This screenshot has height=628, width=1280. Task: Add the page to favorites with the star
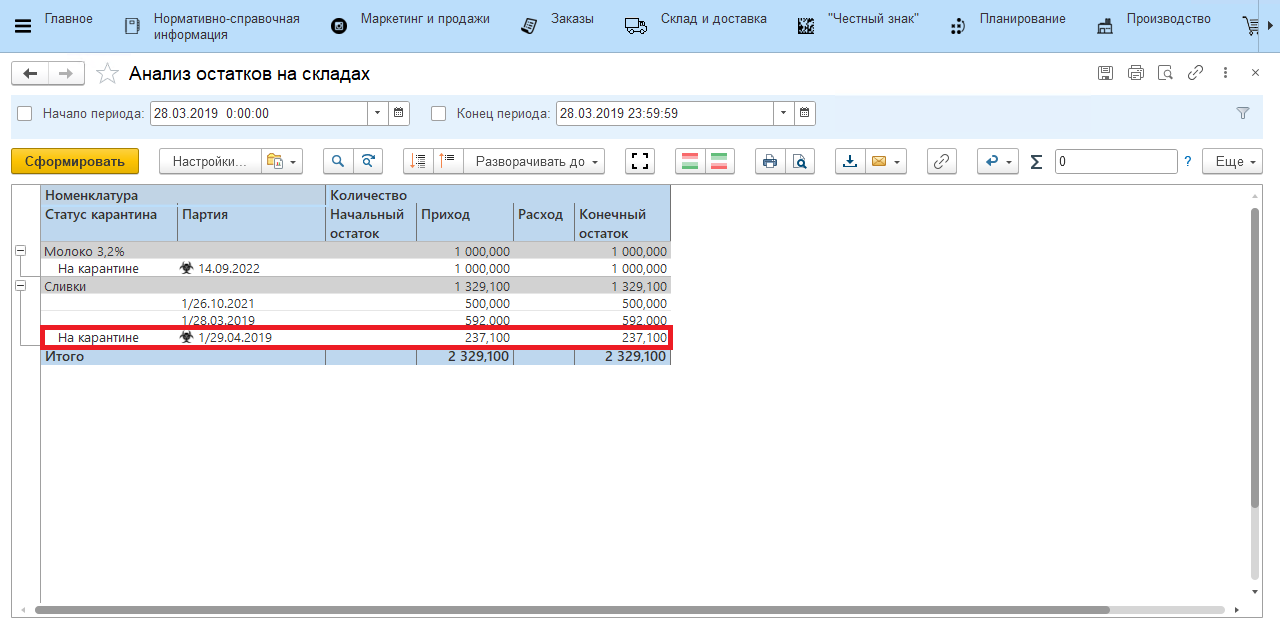click(106, 74)
